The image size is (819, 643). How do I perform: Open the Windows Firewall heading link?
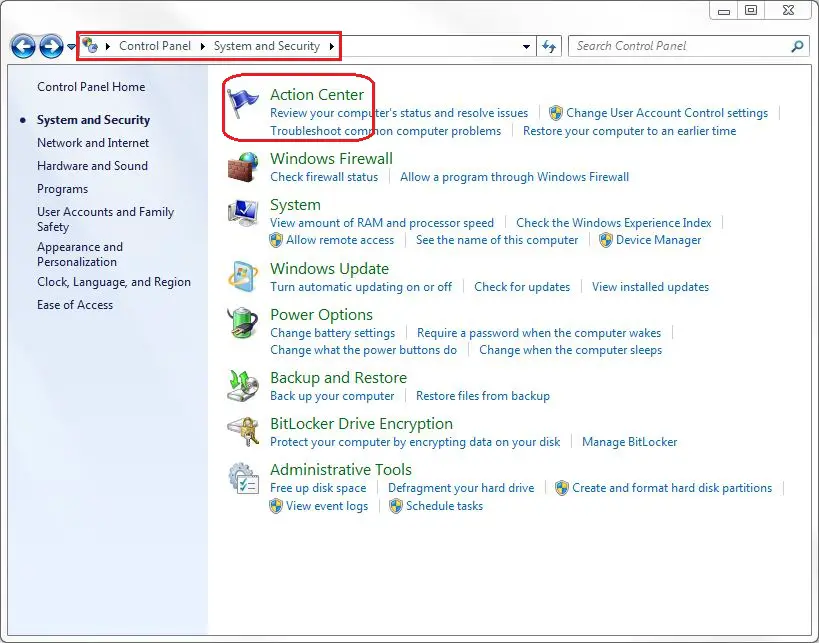pyautogui.click(x=331, y=158)
